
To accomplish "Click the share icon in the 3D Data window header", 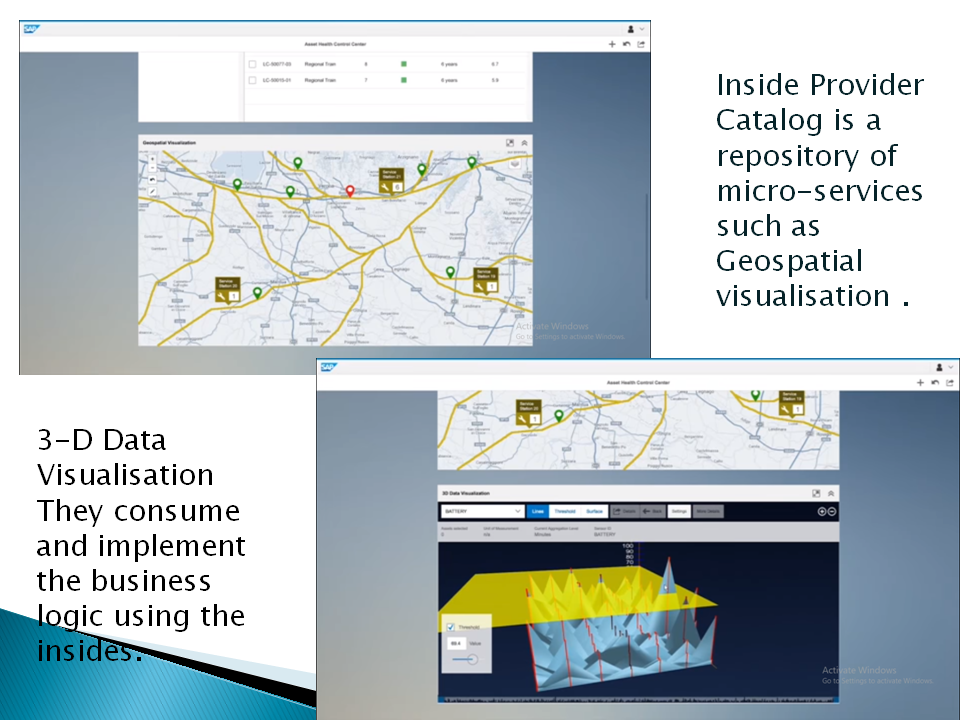I will (950, 383).
